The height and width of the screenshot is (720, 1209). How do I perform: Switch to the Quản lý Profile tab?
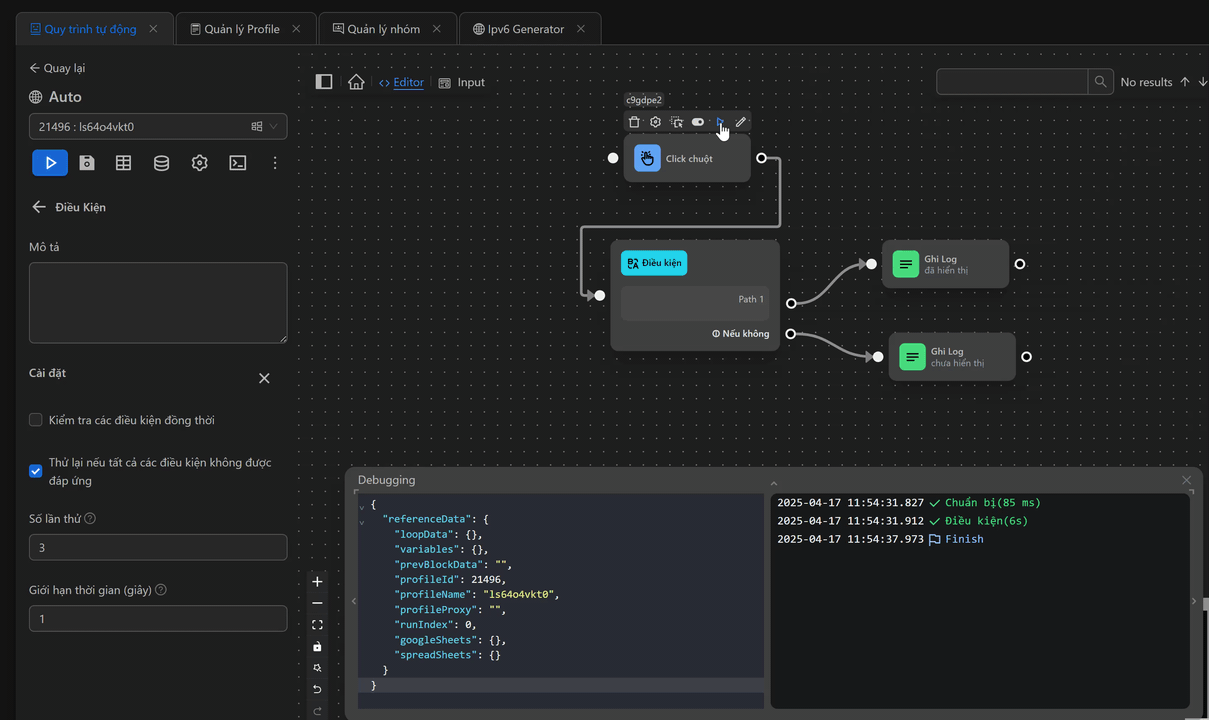tap(242, 29)
